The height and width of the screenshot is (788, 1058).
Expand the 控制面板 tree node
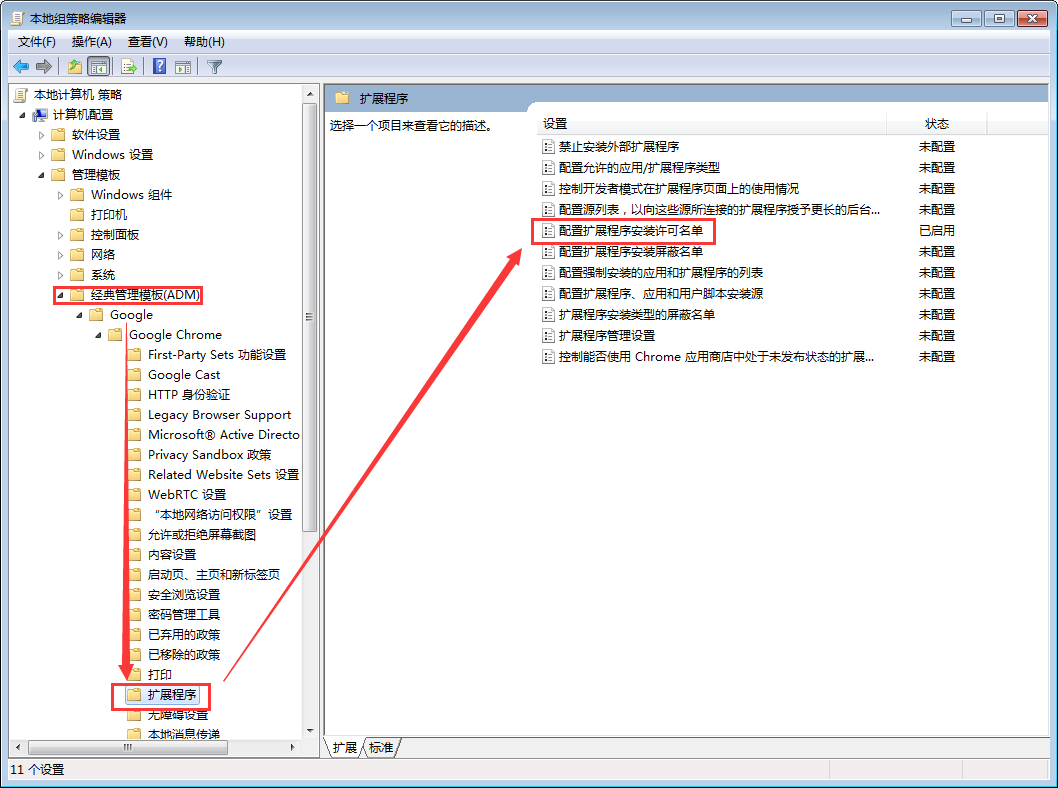pyautogui.click(x=59, y=234)
